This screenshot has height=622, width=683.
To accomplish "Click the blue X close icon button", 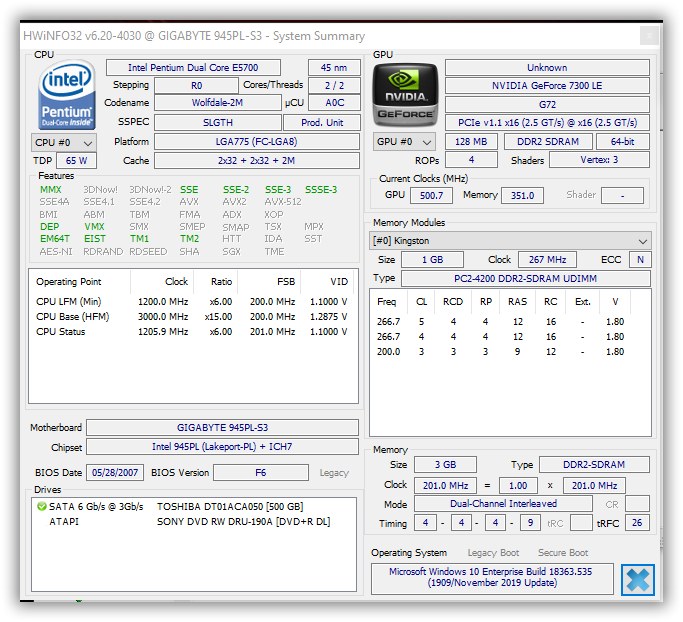I will (x=637, y=580).
